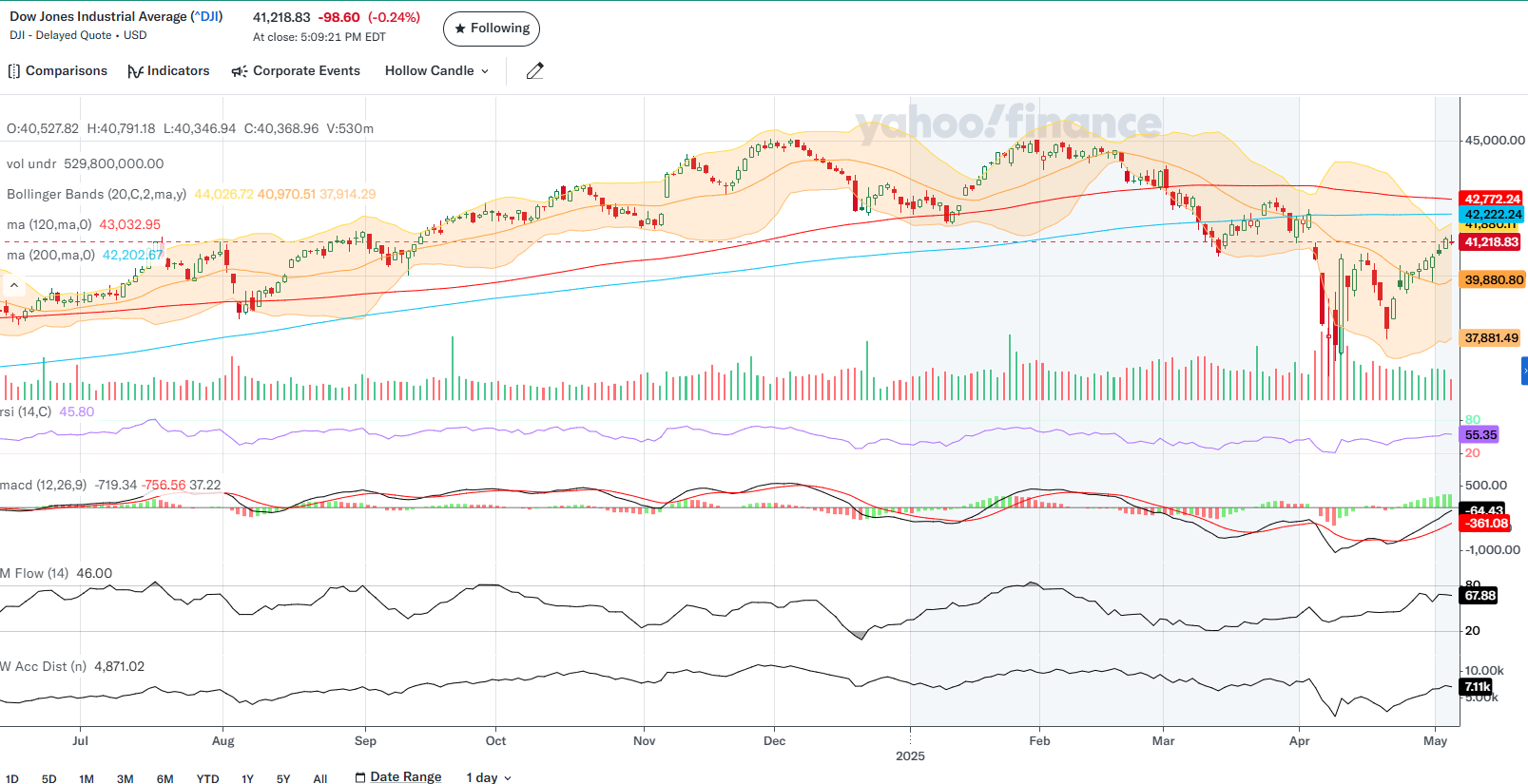Click the red 41,218.83 current price tag
The image size is (1528, 784).
pos(1492,242)
